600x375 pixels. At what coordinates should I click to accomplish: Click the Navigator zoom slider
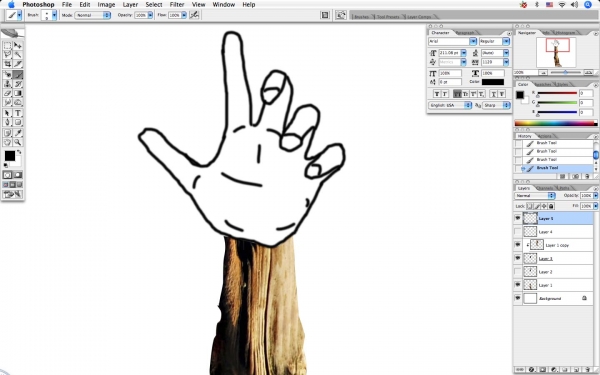tap(566, 72)
